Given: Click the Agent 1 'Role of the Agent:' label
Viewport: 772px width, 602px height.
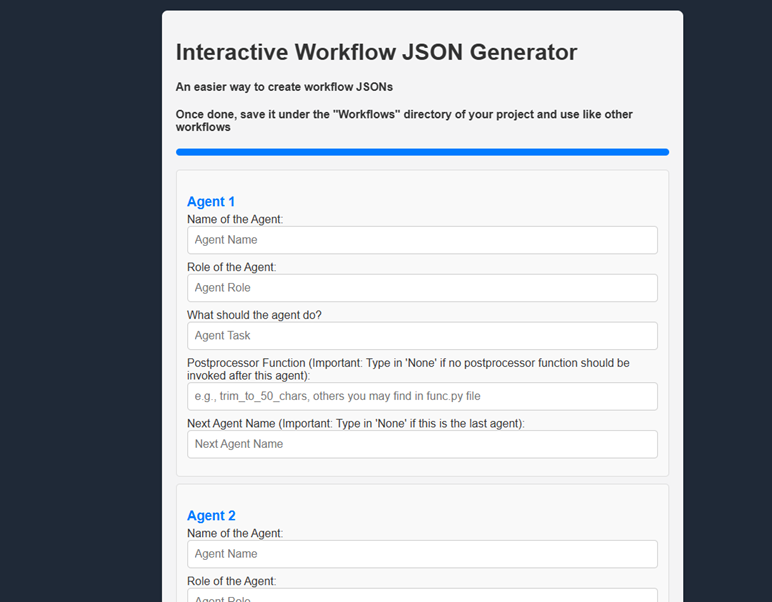Looking at the screenshot, I should tap(231, 267).
